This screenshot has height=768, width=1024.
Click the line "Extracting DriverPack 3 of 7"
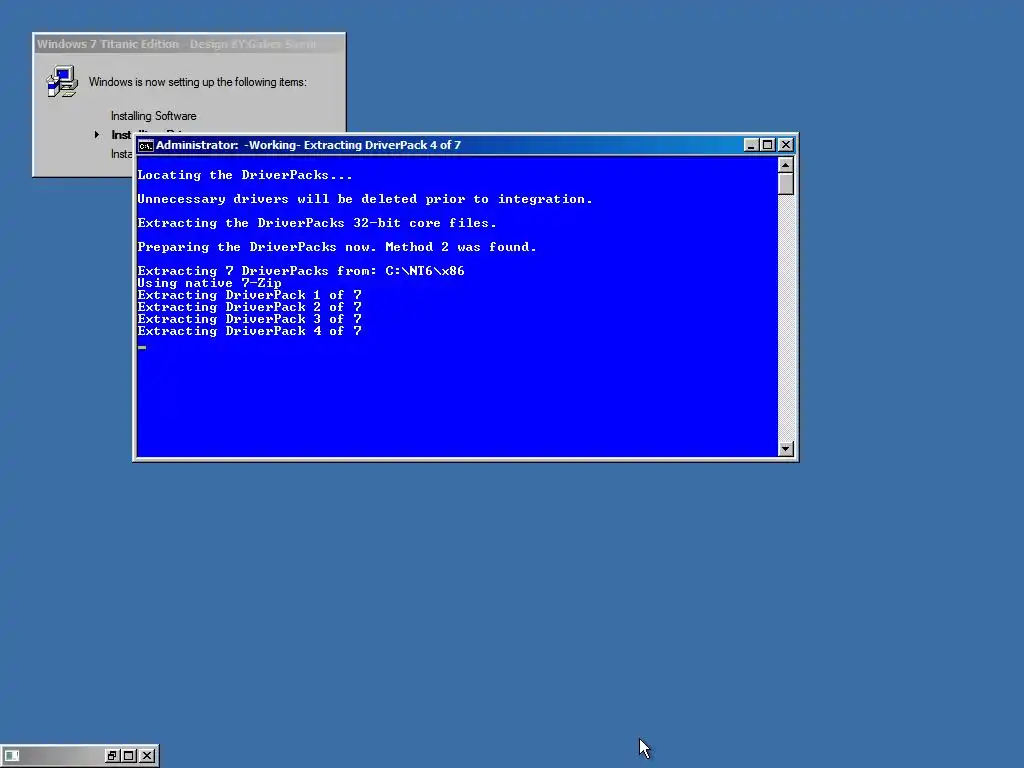[x=249, y=319]
